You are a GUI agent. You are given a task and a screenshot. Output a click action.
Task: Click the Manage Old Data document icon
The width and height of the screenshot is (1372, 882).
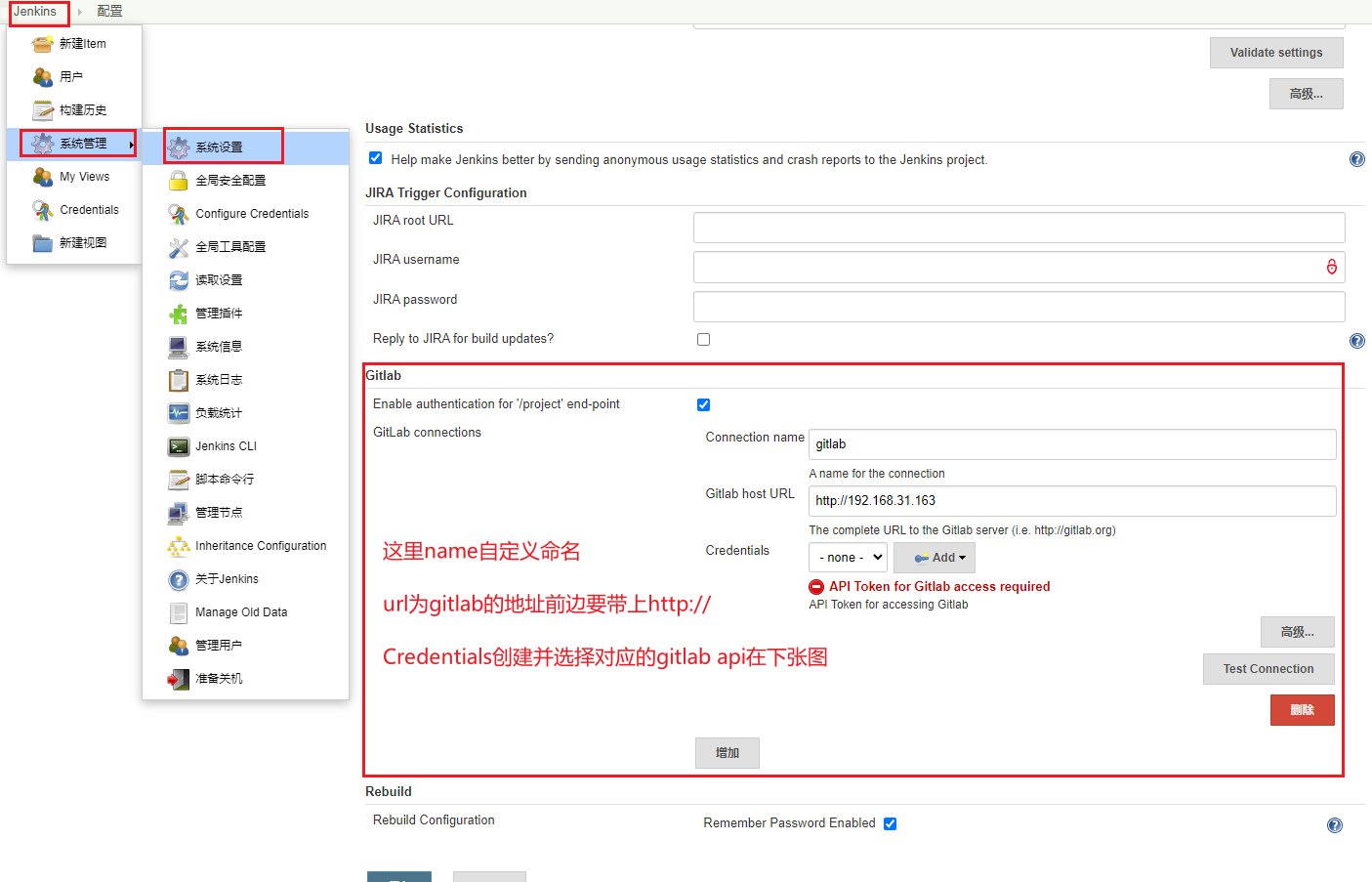pos(178,612)
